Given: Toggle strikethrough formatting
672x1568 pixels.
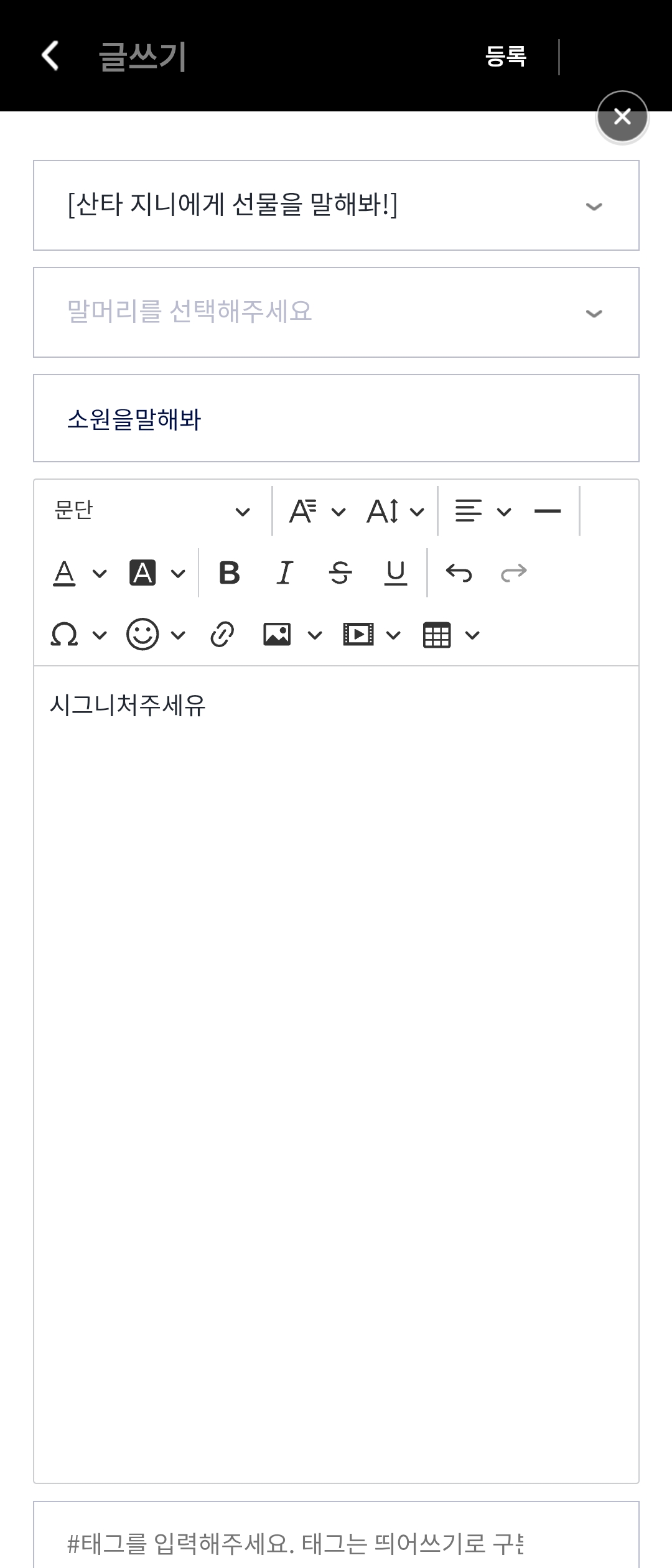Looking at the screenshot, I should click(x=340, y=573).
